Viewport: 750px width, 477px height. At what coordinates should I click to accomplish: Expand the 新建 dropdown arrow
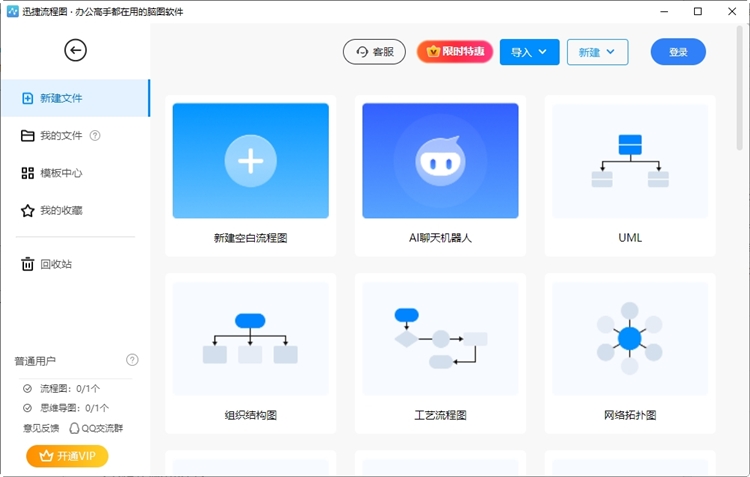tap(610, 52)
